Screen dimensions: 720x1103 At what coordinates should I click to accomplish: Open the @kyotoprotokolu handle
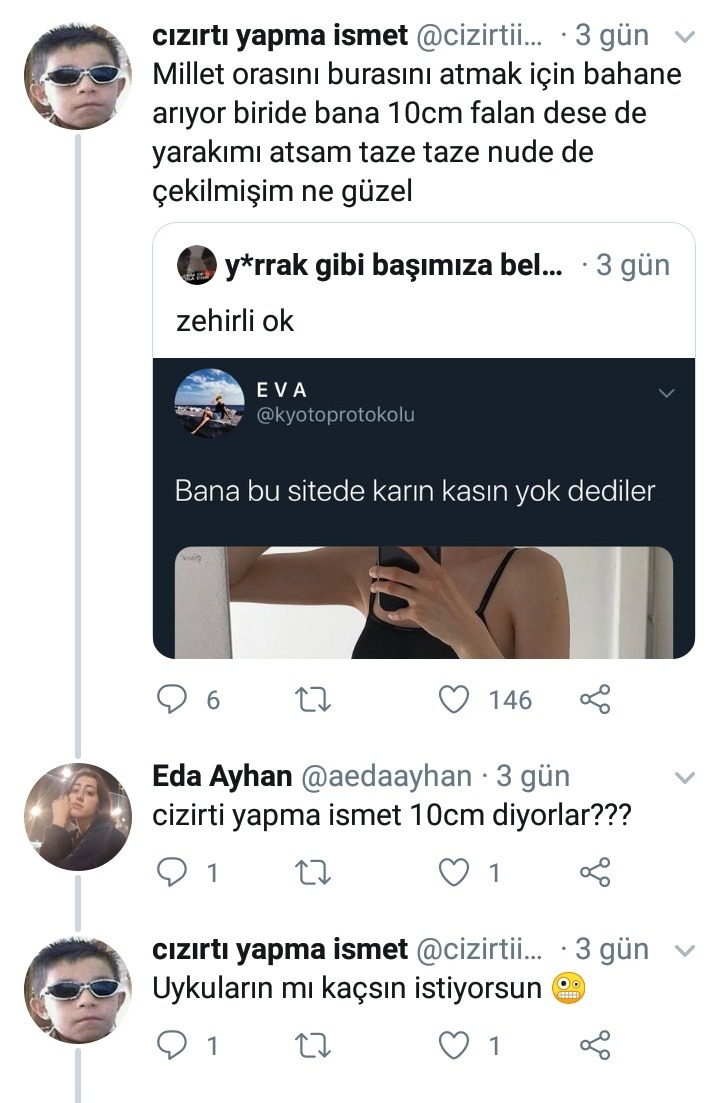pos(335,414)
